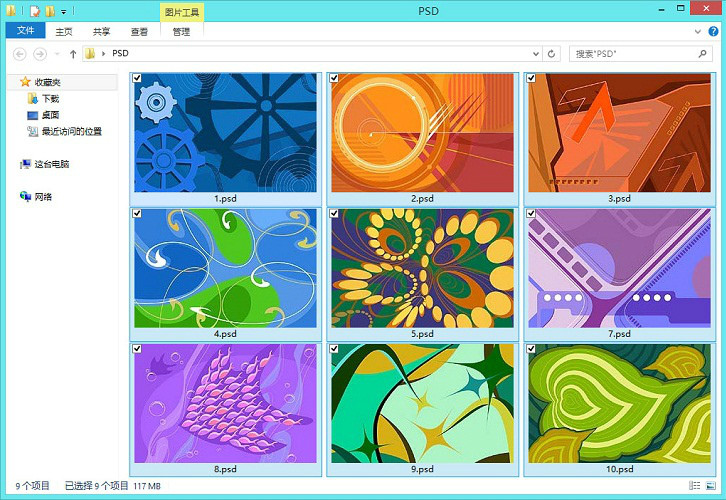
Task: Click the 搜索"PSD" search field
Action: pyautogui.click(x=635, y=54)
